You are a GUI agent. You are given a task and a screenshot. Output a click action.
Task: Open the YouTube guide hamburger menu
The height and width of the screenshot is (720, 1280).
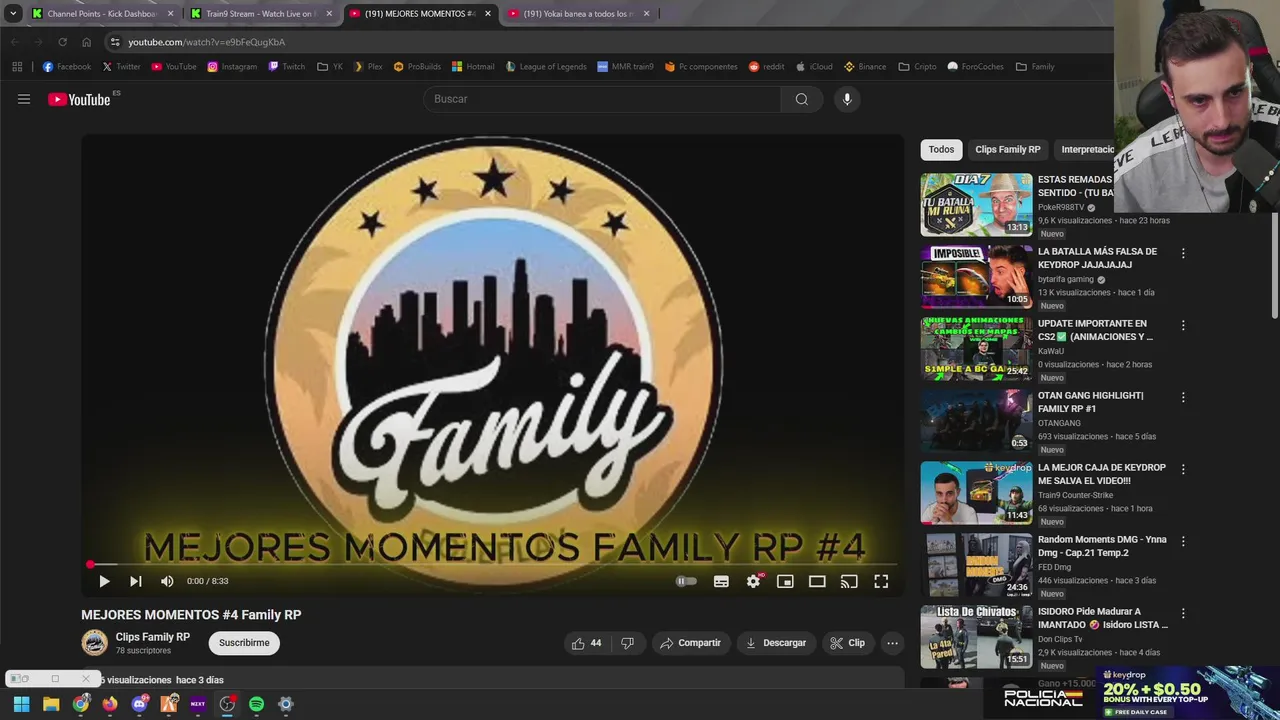(x=24, y=99)
